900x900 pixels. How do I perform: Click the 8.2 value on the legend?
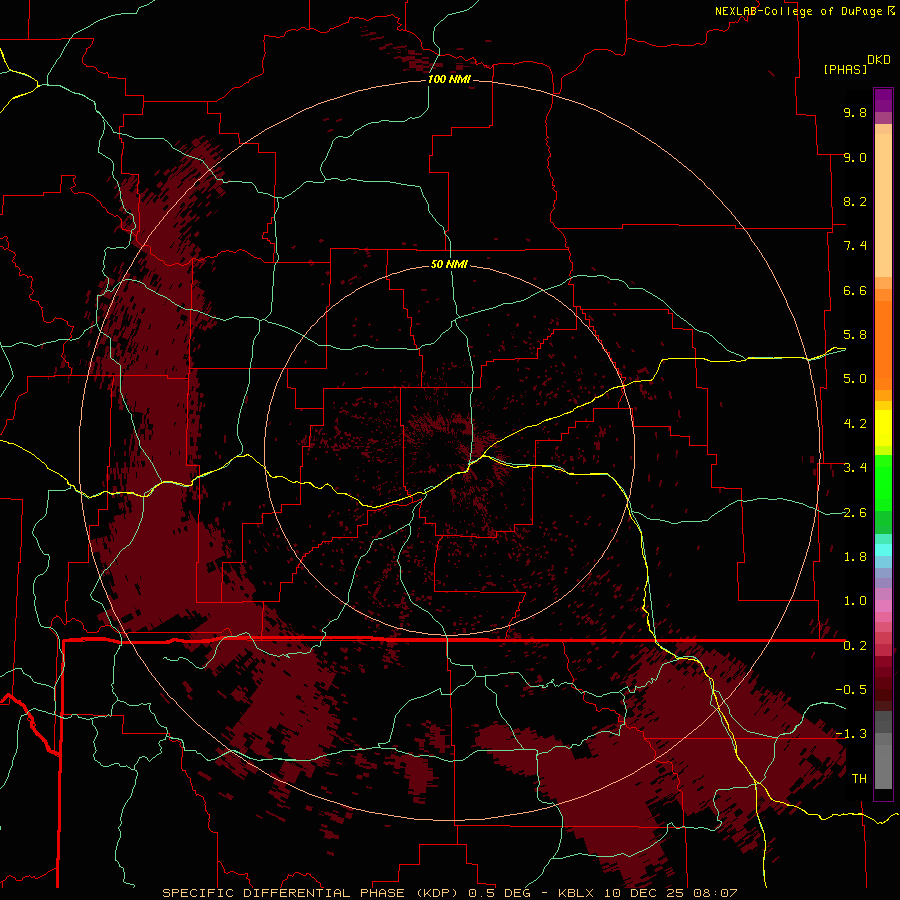click(855, 201)
